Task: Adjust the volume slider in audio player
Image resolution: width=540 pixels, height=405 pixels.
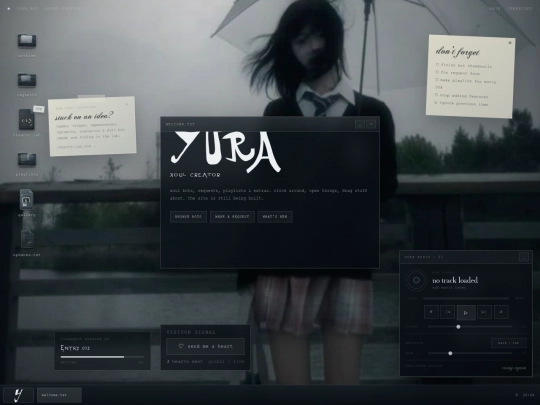Action: pyautogui.click(x=470, y=326)
